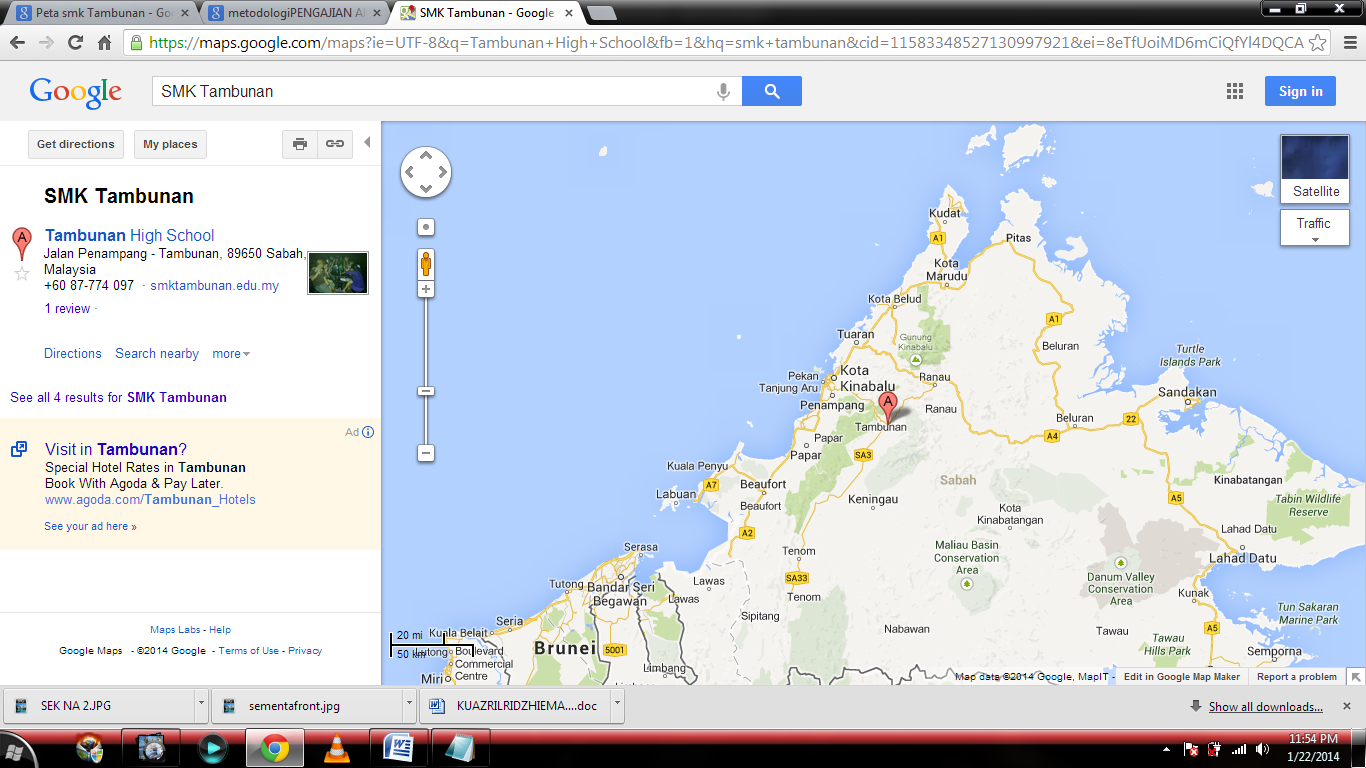Open the Tambunan High School photo thumbnail
Image resolution: width=1366 pixels, height=768 pixels.
point(338,273)
